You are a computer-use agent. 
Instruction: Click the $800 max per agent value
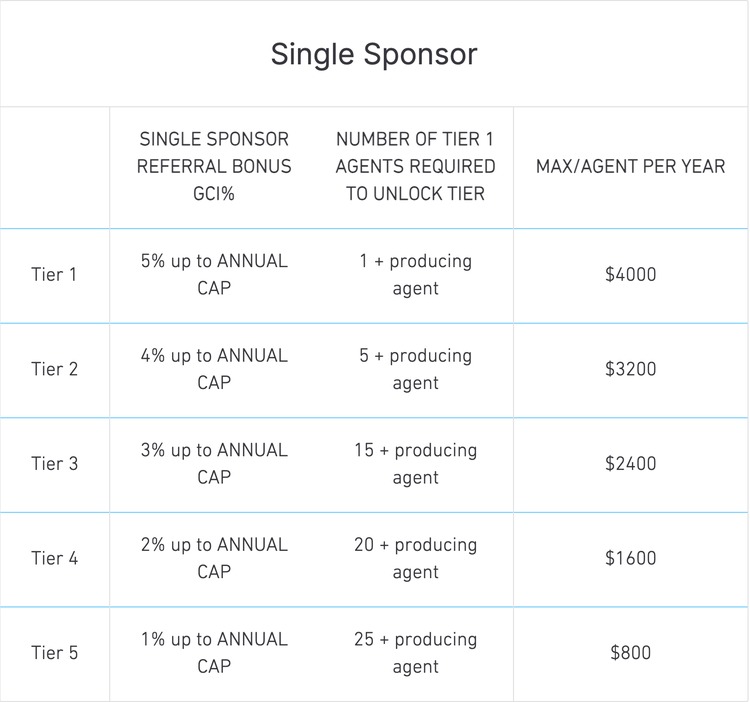[630, 653]
